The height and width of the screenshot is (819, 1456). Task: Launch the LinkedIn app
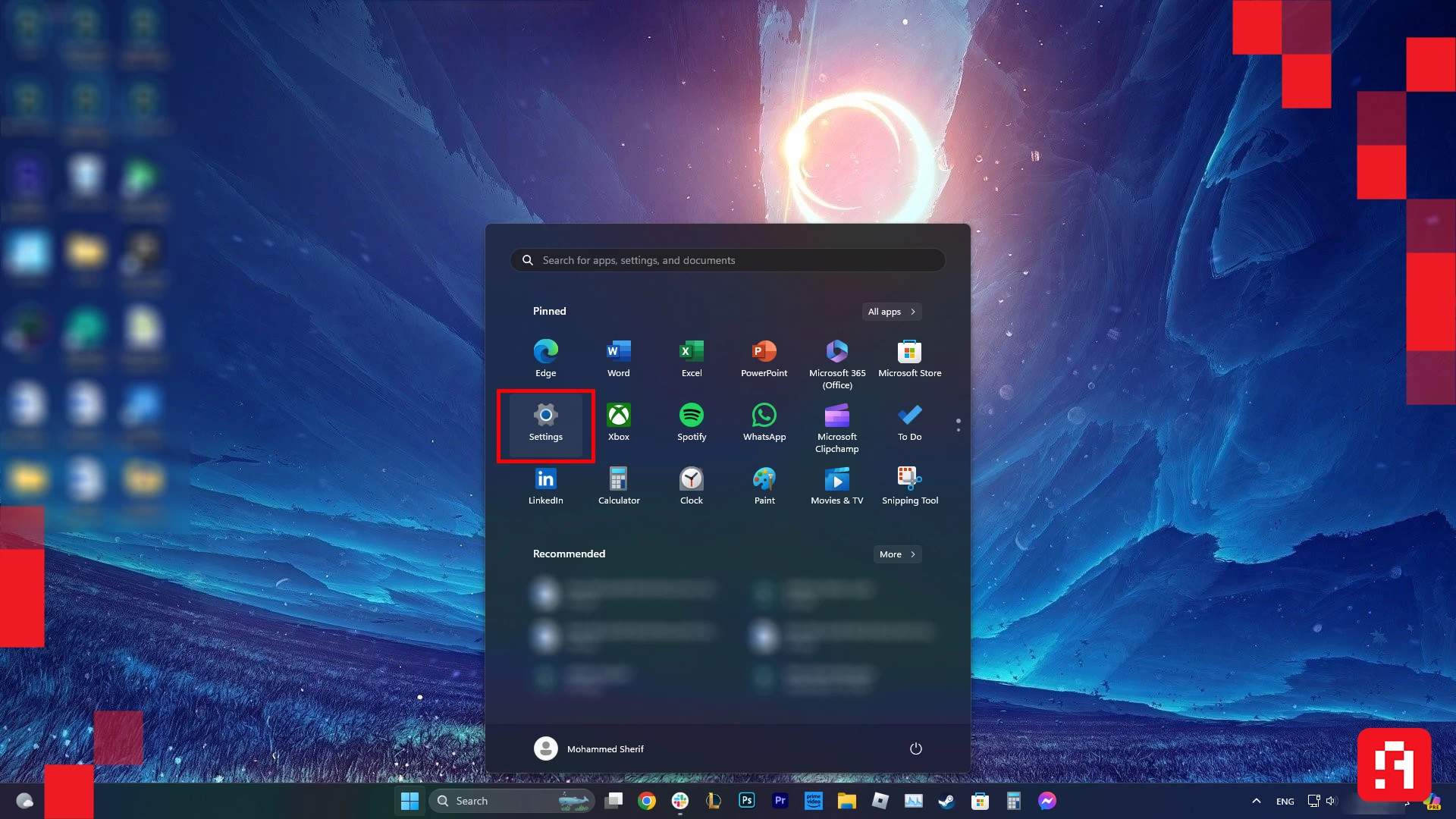(x=546, y=487)
